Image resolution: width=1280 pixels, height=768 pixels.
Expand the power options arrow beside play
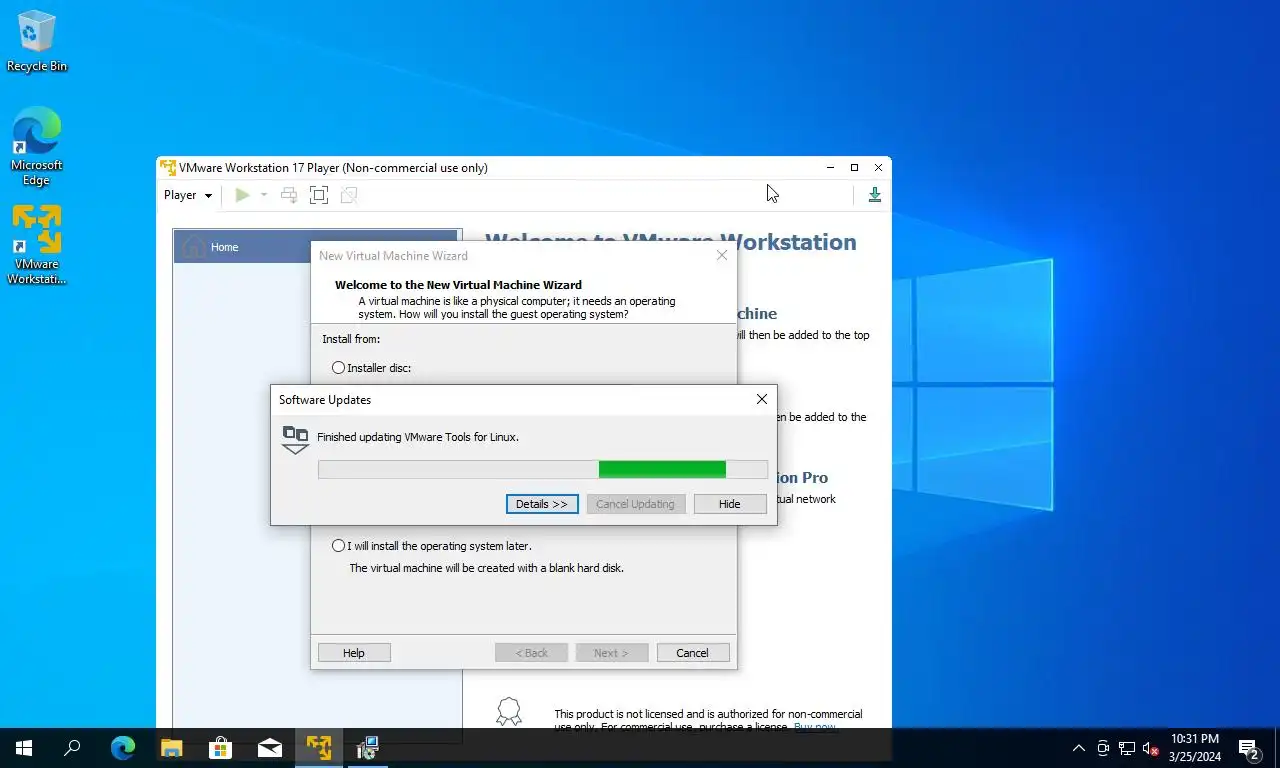coord(264,195)
